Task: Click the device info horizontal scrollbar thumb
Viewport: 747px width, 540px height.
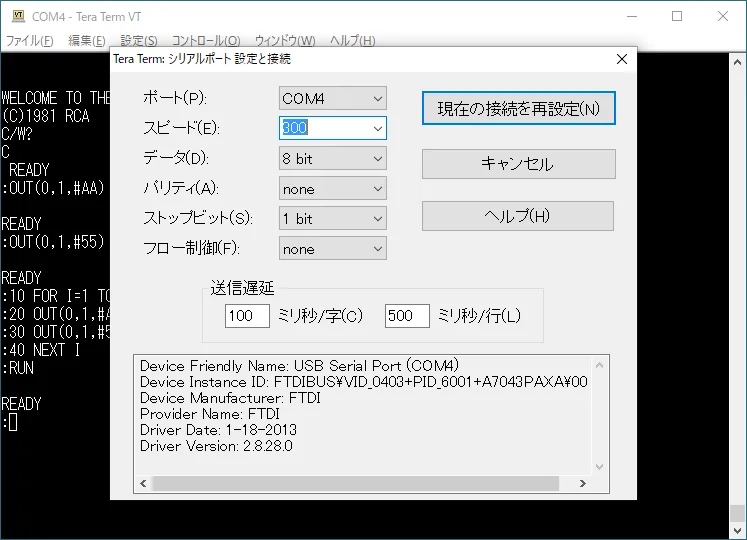Action: coord(355,483)
